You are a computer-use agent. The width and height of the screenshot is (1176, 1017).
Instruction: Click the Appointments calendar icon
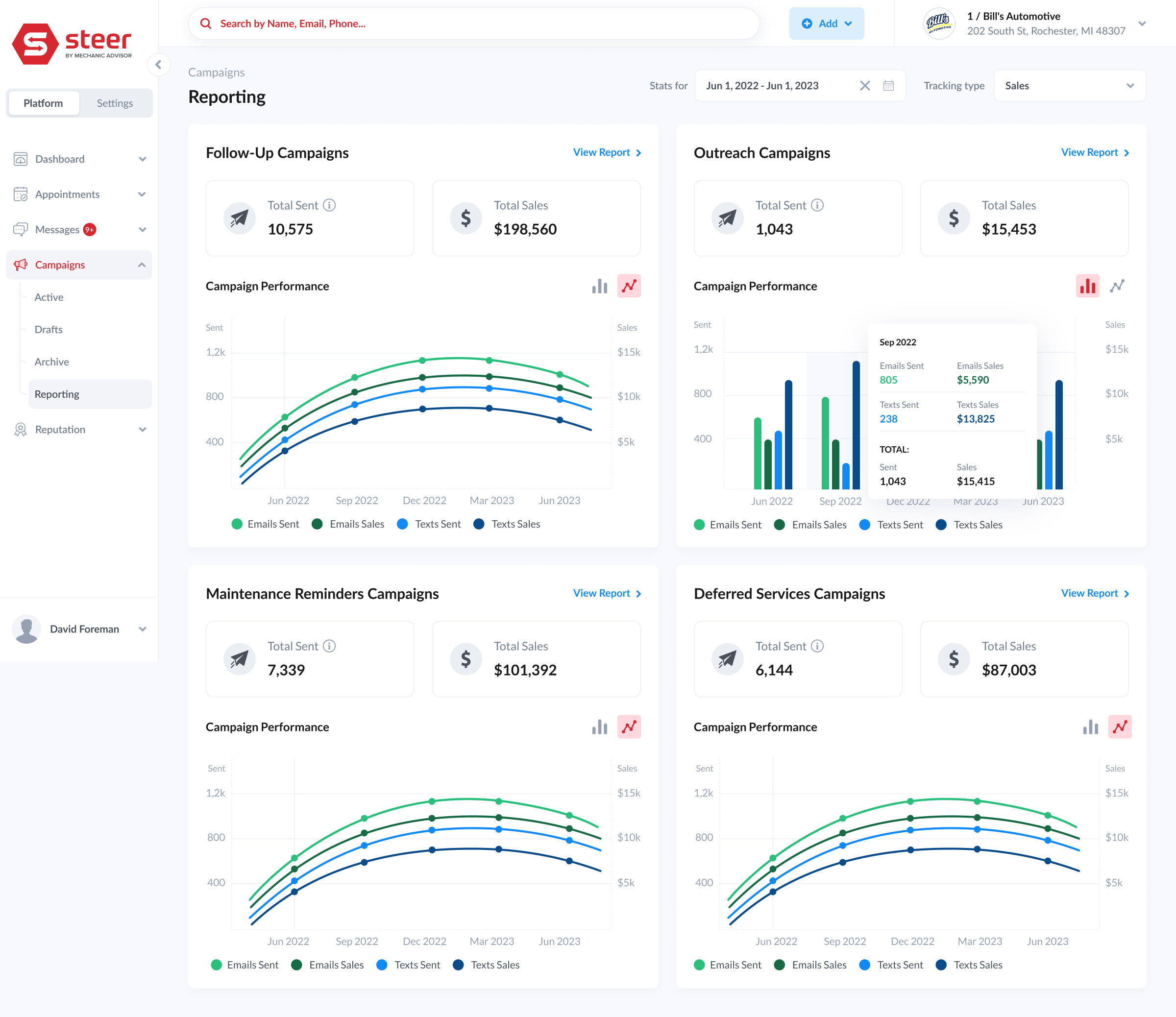[x=21, y=194]
